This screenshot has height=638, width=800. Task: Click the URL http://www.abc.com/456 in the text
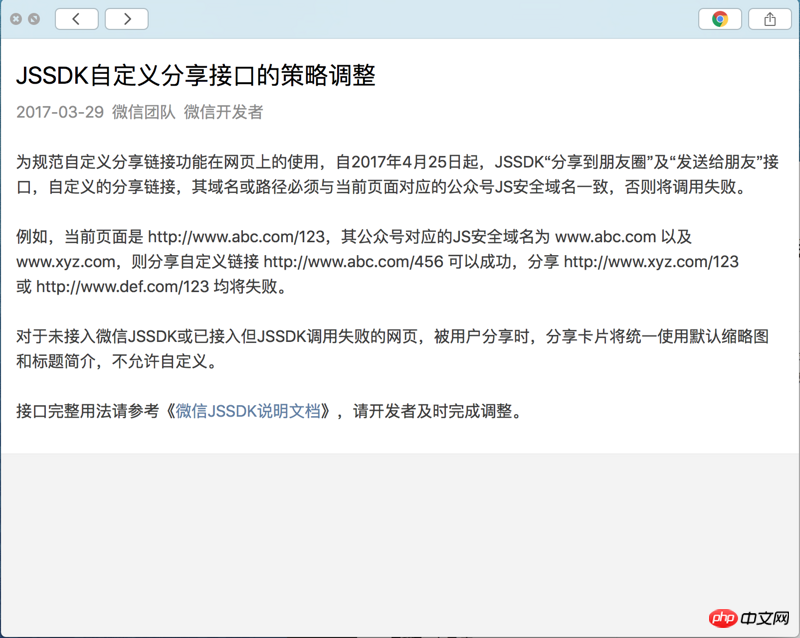[x=354, y=262]
